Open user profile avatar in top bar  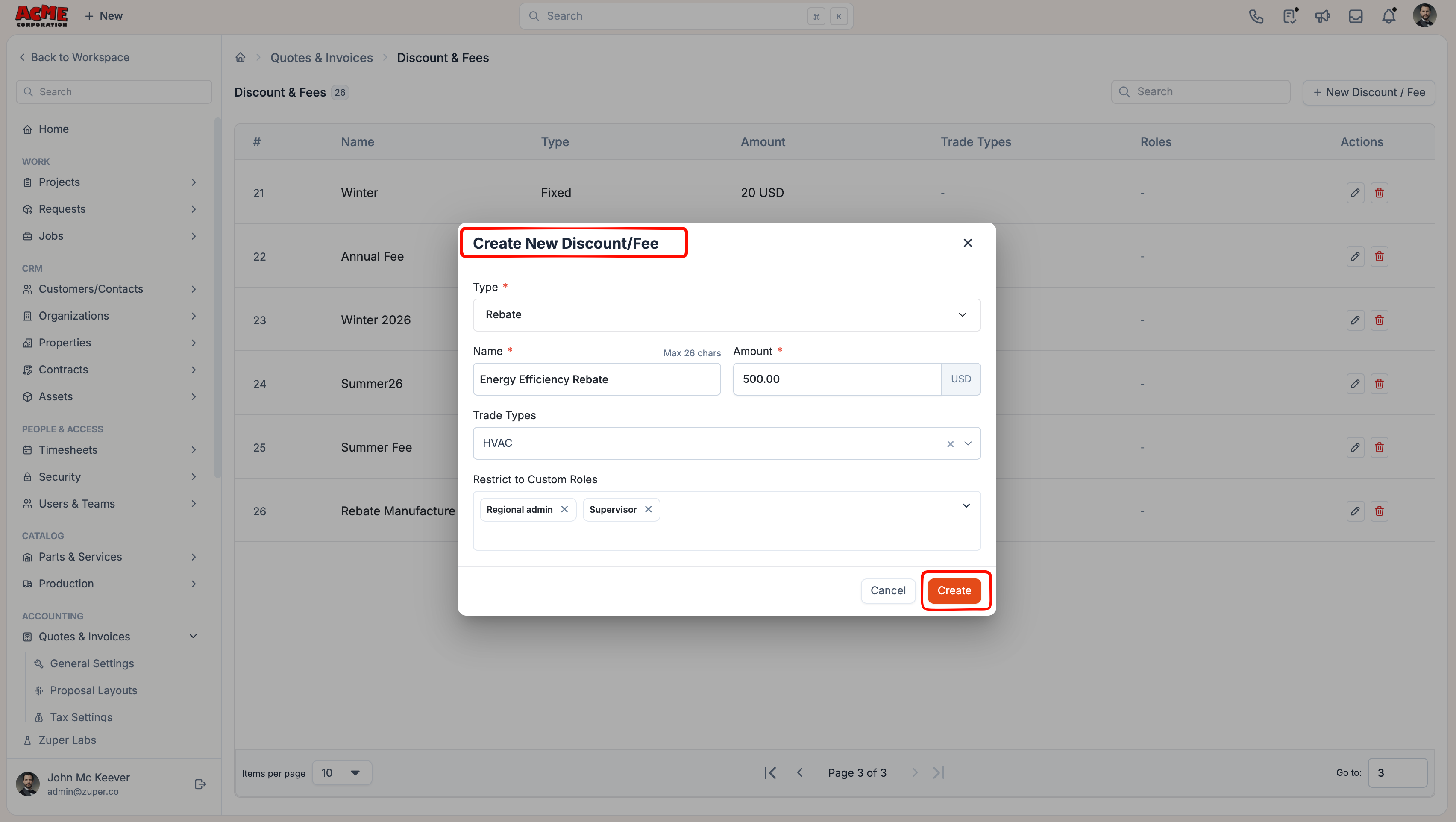[x=1424, y=16]
